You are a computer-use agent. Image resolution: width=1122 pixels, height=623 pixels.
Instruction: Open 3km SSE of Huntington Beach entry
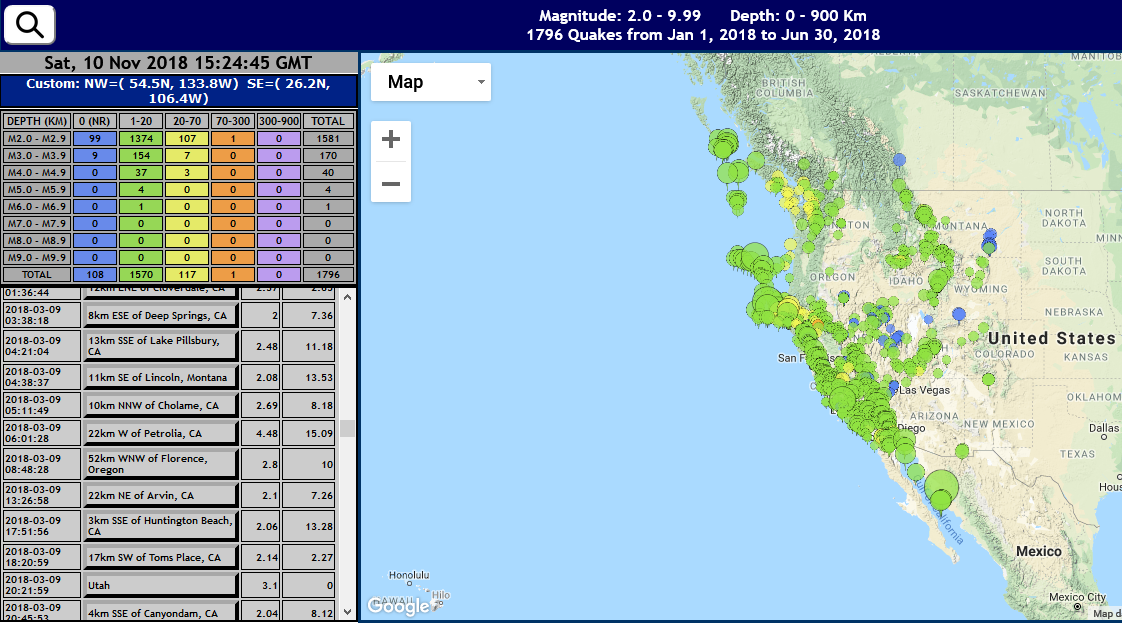(161, 526)
